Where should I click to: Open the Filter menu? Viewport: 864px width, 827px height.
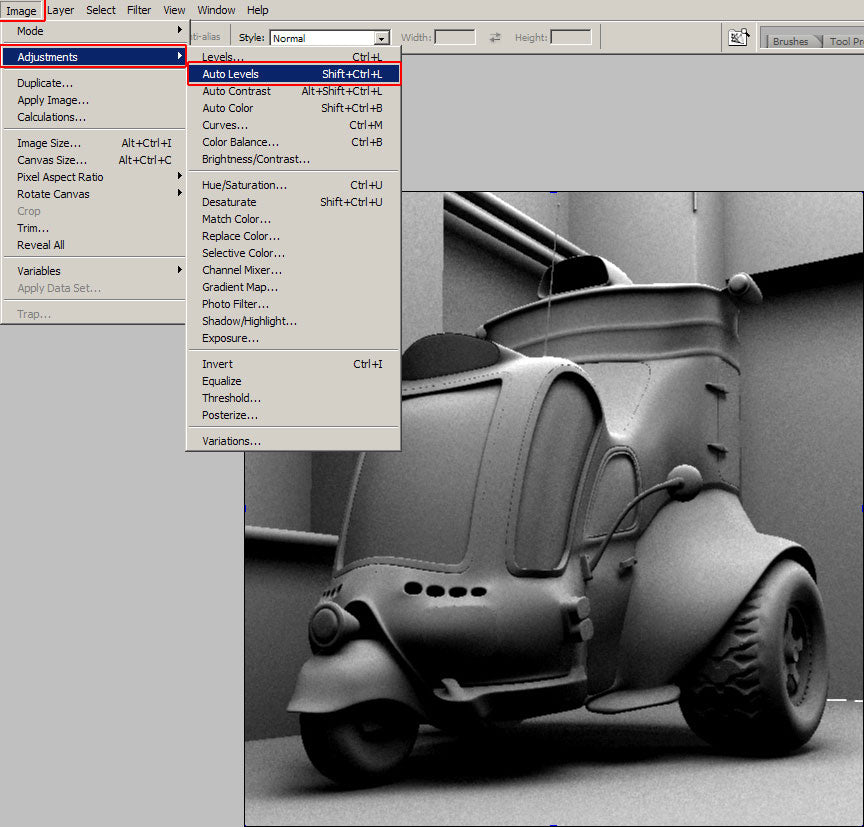coord(138,10)
